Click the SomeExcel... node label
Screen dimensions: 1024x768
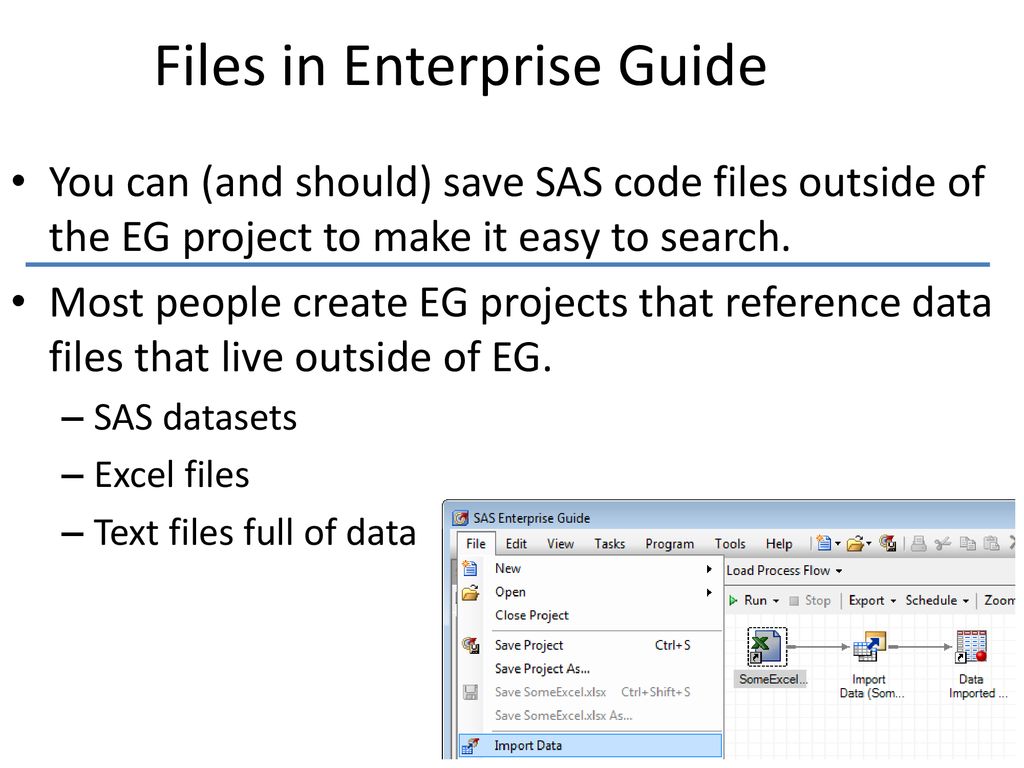click(x=773, y=679)
